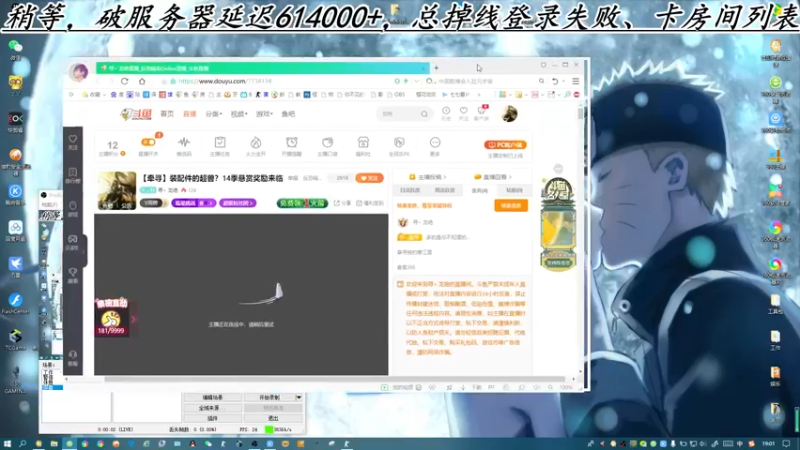
Task: Click OBS 全域来源 button
Action: click(213, 408)
